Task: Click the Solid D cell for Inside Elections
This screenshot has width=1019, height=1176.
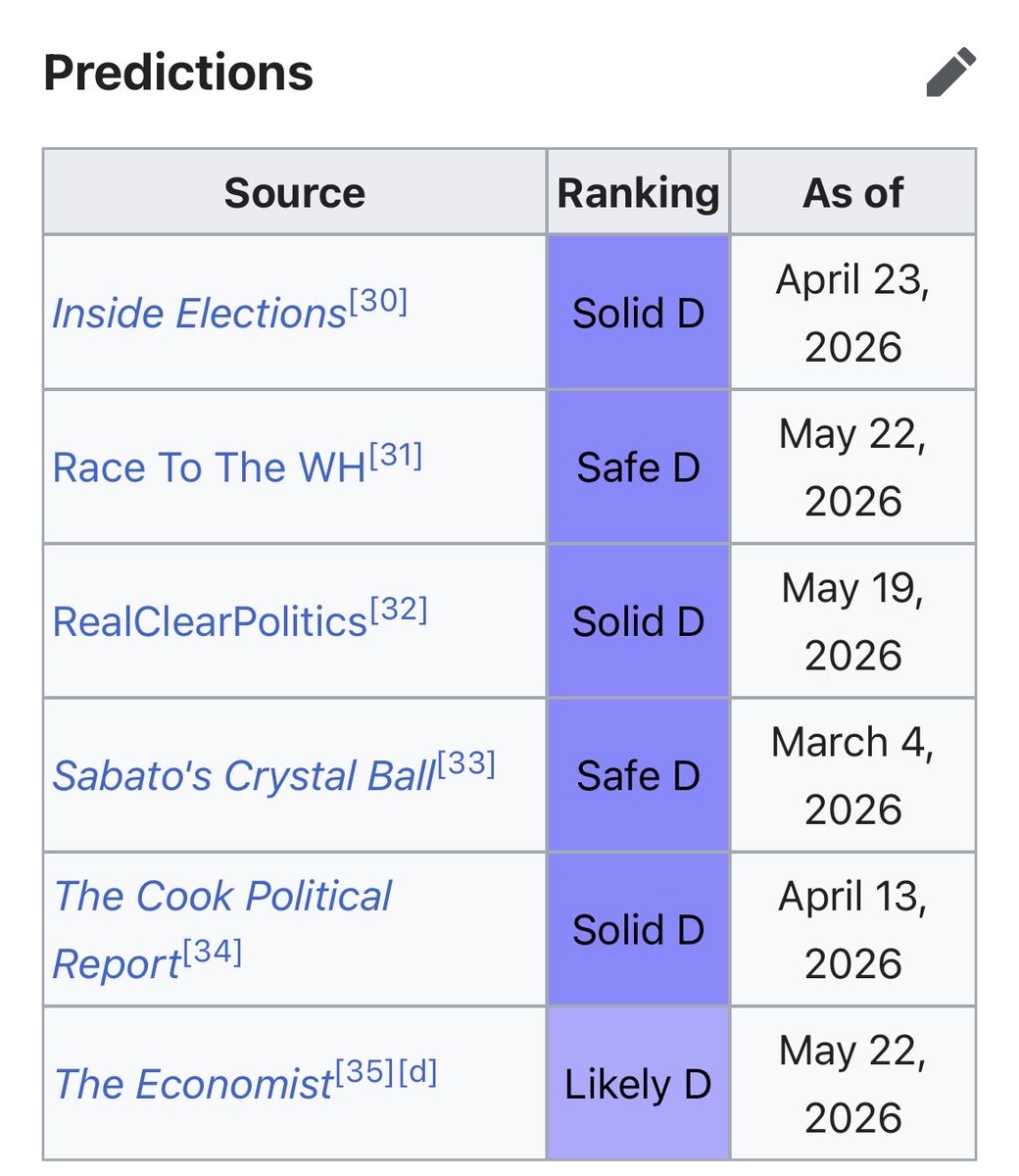Action: 638,314
